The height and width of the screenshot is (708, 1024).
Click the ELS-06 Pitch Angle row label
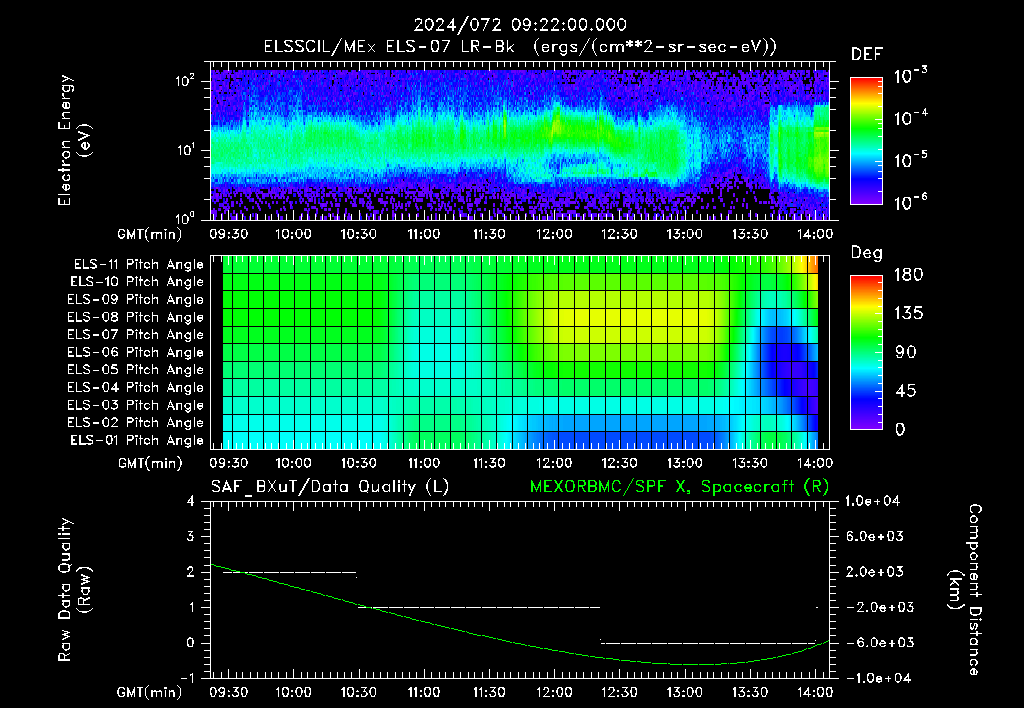(x=136, y=352)
